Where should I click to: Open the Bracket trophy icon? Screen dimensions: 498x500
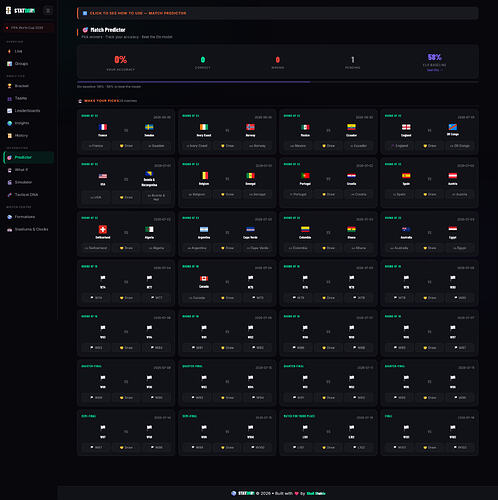point(10,86)
